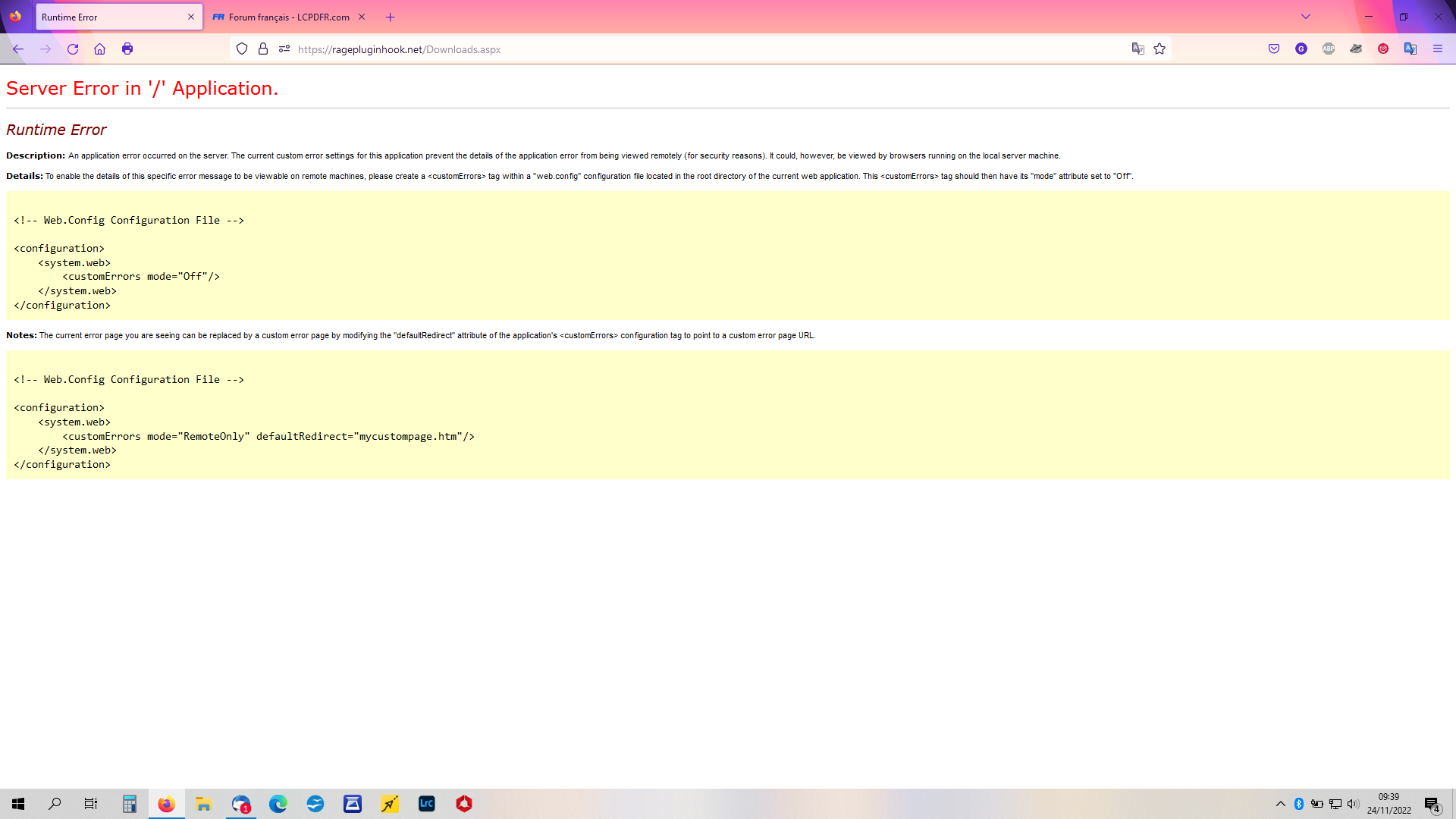1456x819 pixels.
Task: Switch to Forum français LCPDFR.com tab
Action: click(x=288, y=17)
